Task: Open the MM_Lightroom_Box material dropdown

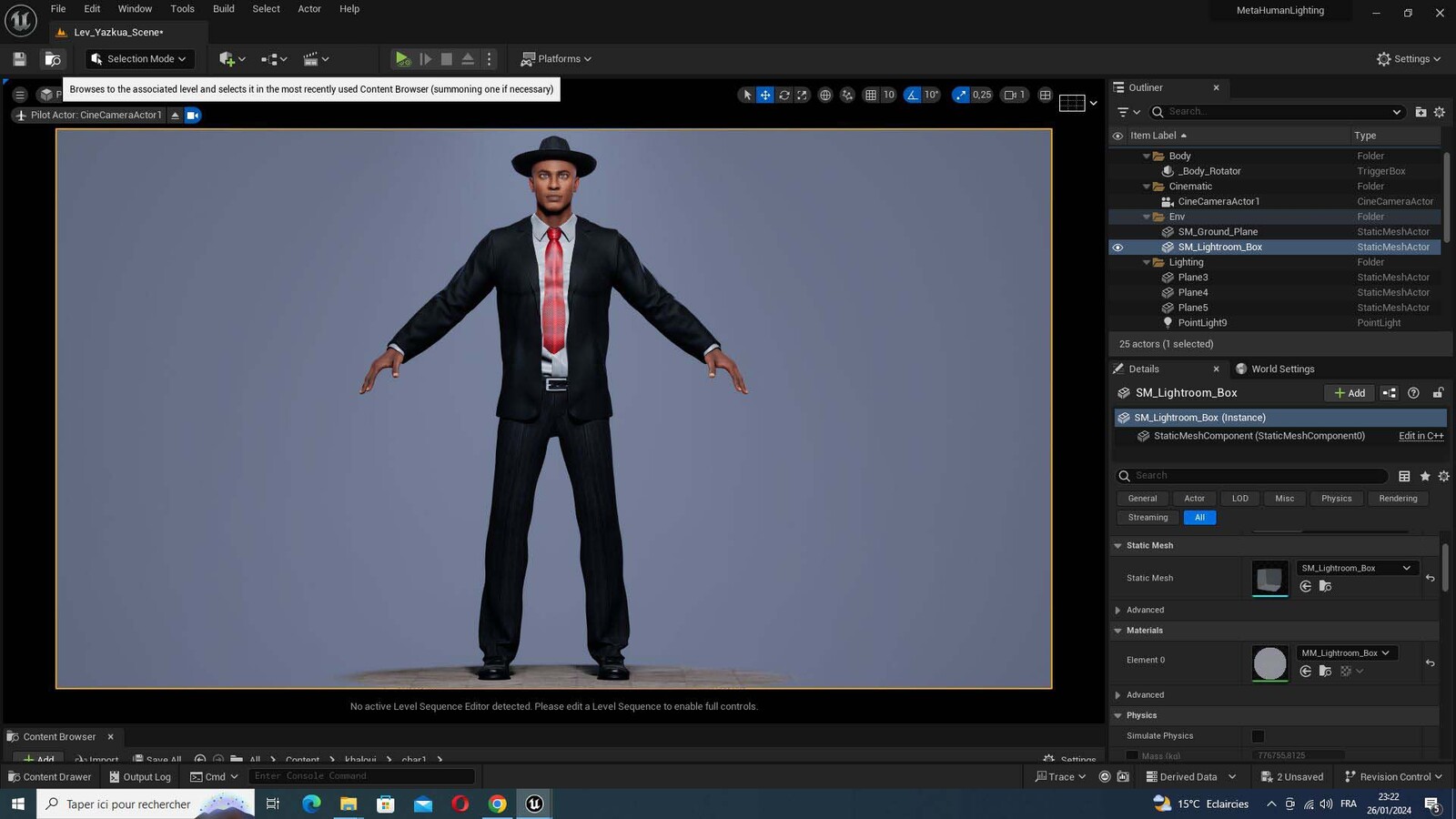Action: tap(1346, 652)
